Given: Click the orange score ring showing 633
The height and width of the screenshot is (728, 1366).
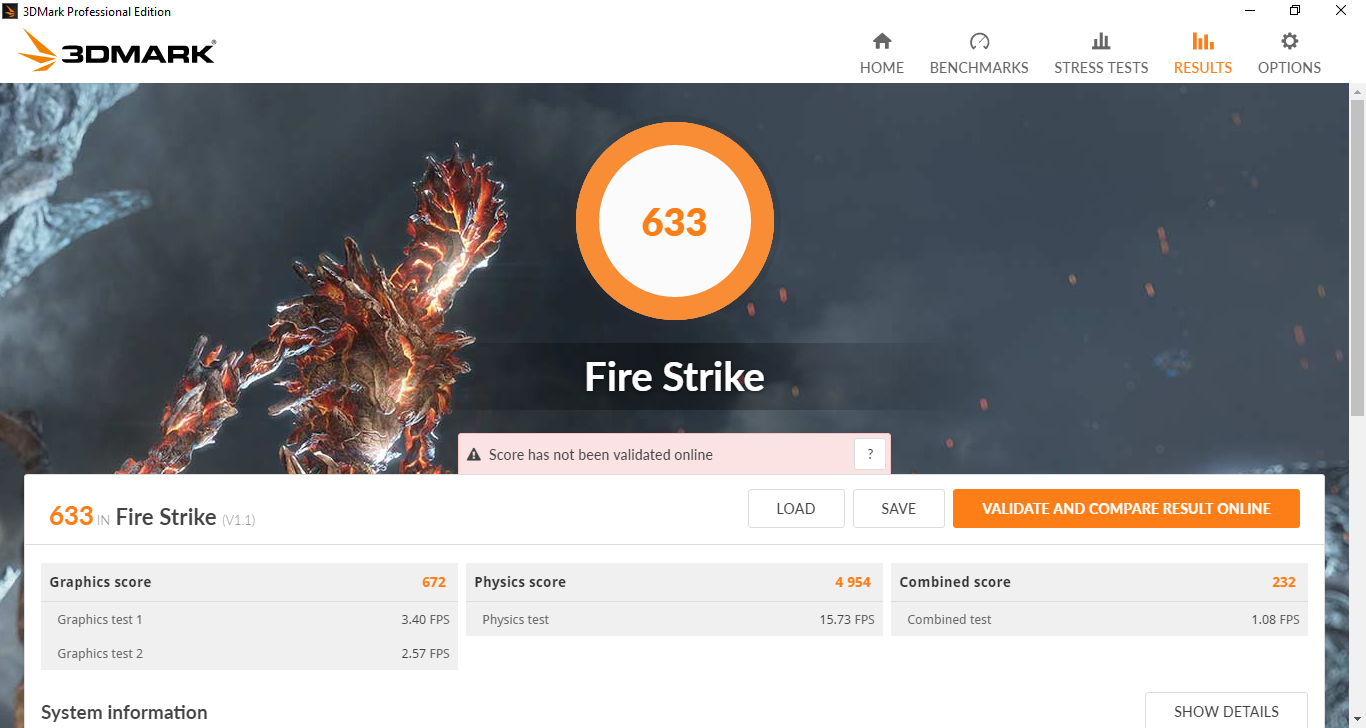Looking at the screenshot, I should pyautogui.click(x=675, y=221).
